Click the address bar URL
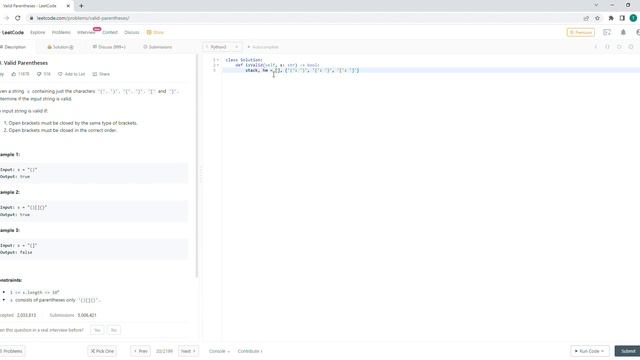 click(x=83, y=18)
